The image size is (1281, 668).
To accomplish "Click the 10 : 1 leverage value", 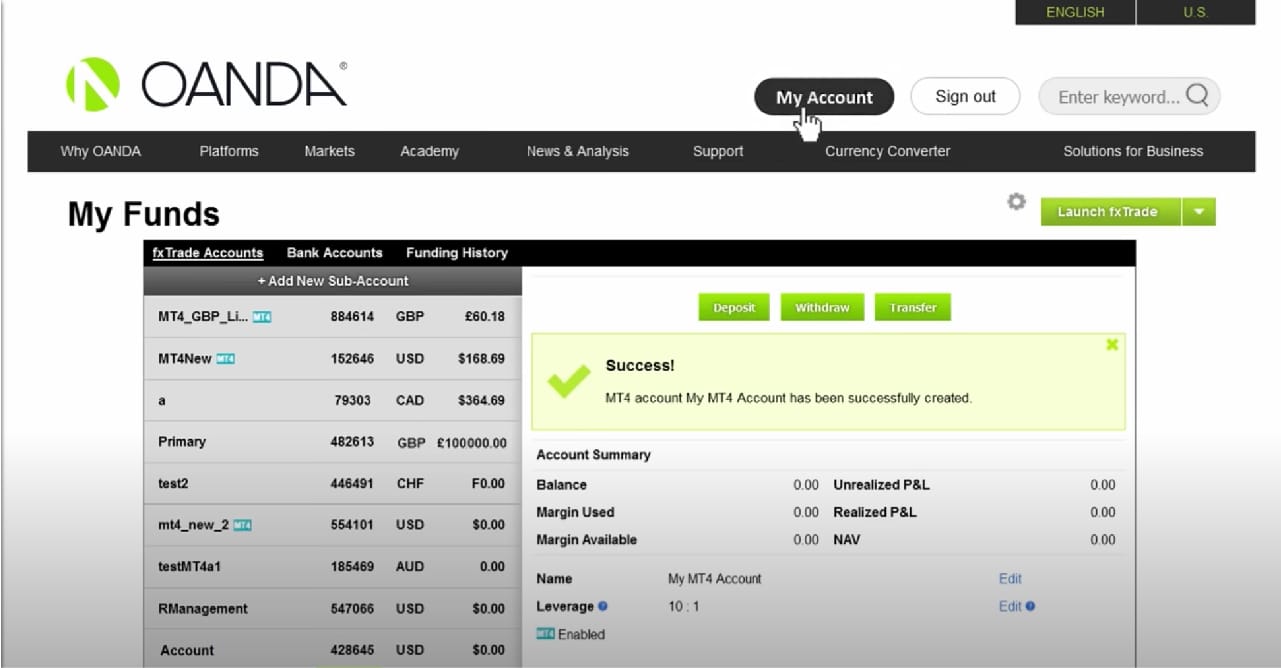I will (685, 606).
